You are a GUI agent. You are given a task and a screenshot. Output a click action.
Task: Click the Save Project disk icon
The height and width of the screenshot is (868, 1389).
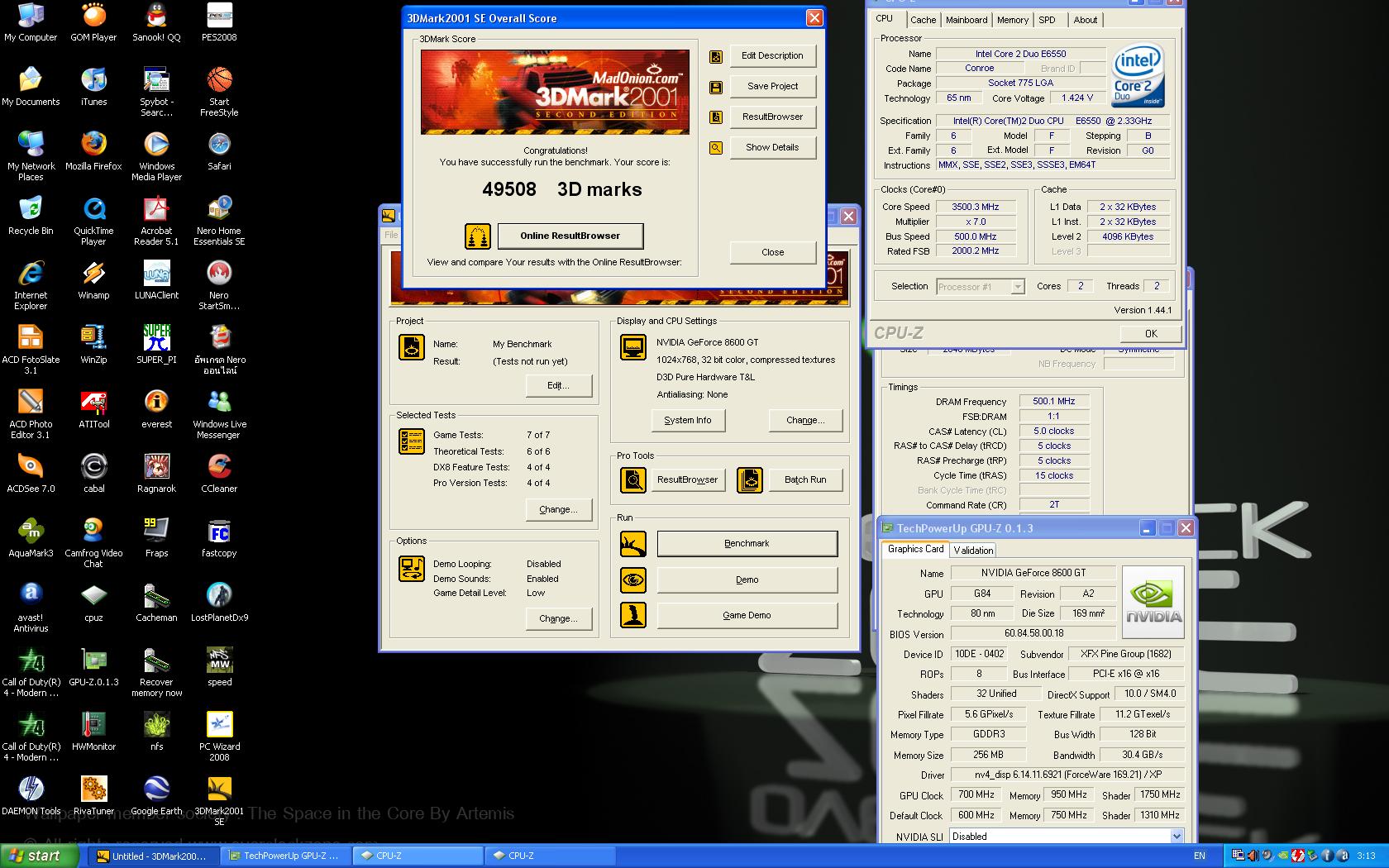pyautogui.click(x=716, y=87)
